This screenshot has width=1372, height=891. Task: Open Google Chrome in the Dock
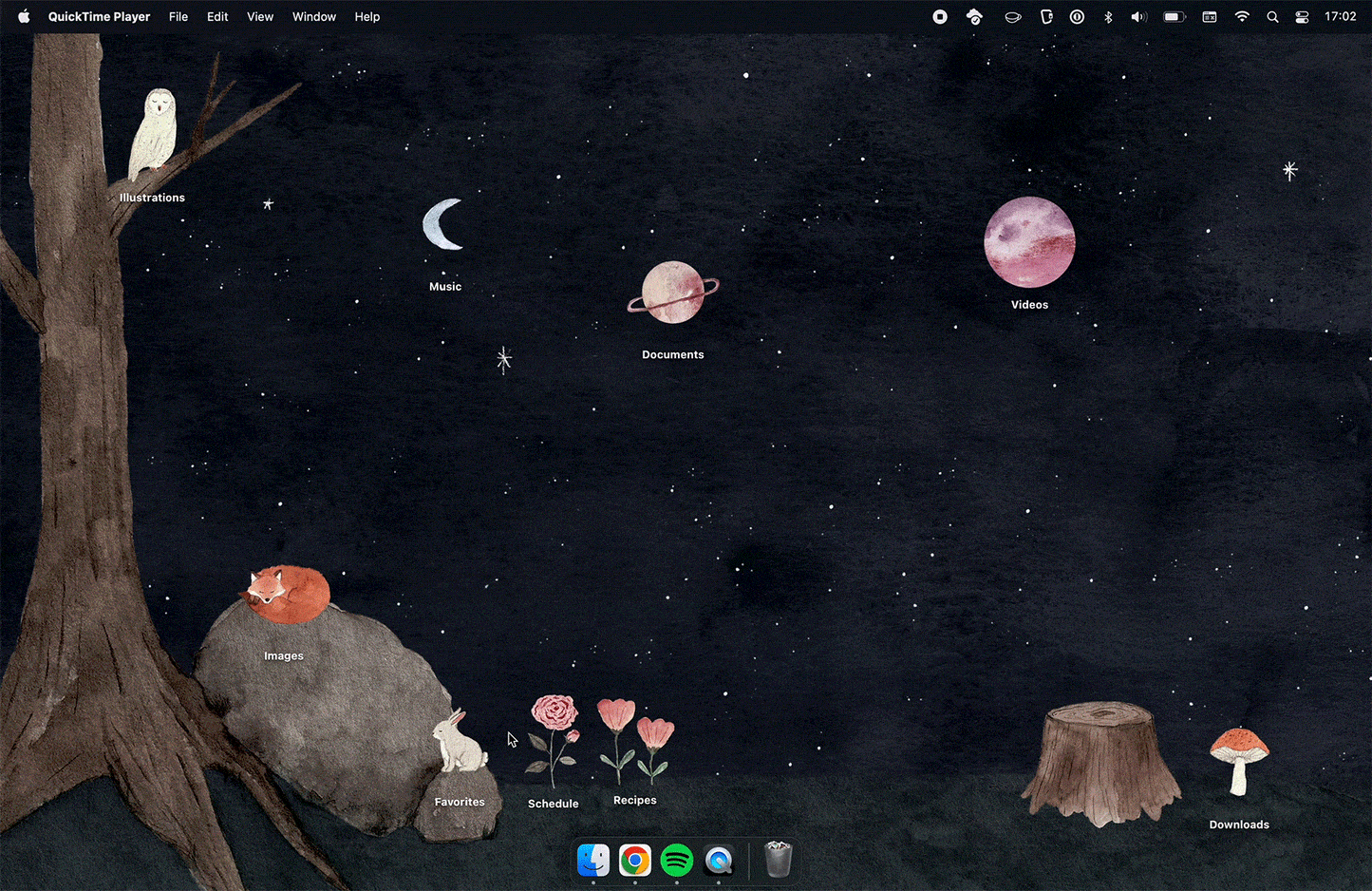coord(635,861)
